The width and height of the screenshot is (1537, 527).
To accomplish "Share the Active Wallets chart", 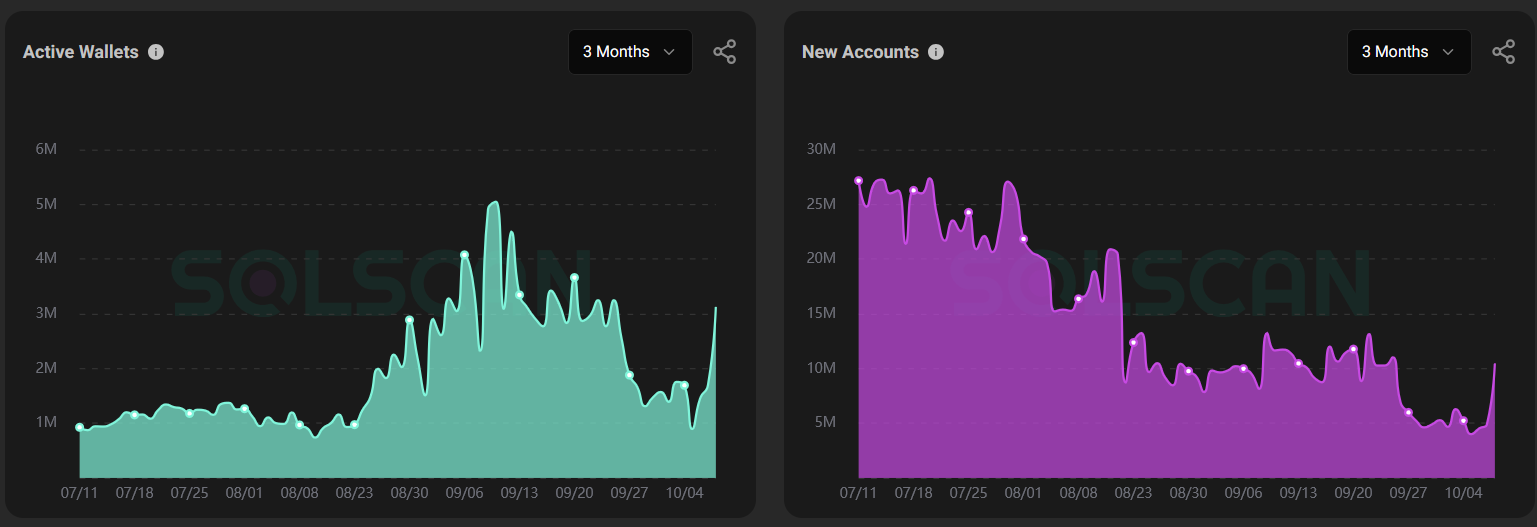I will 725,52.
